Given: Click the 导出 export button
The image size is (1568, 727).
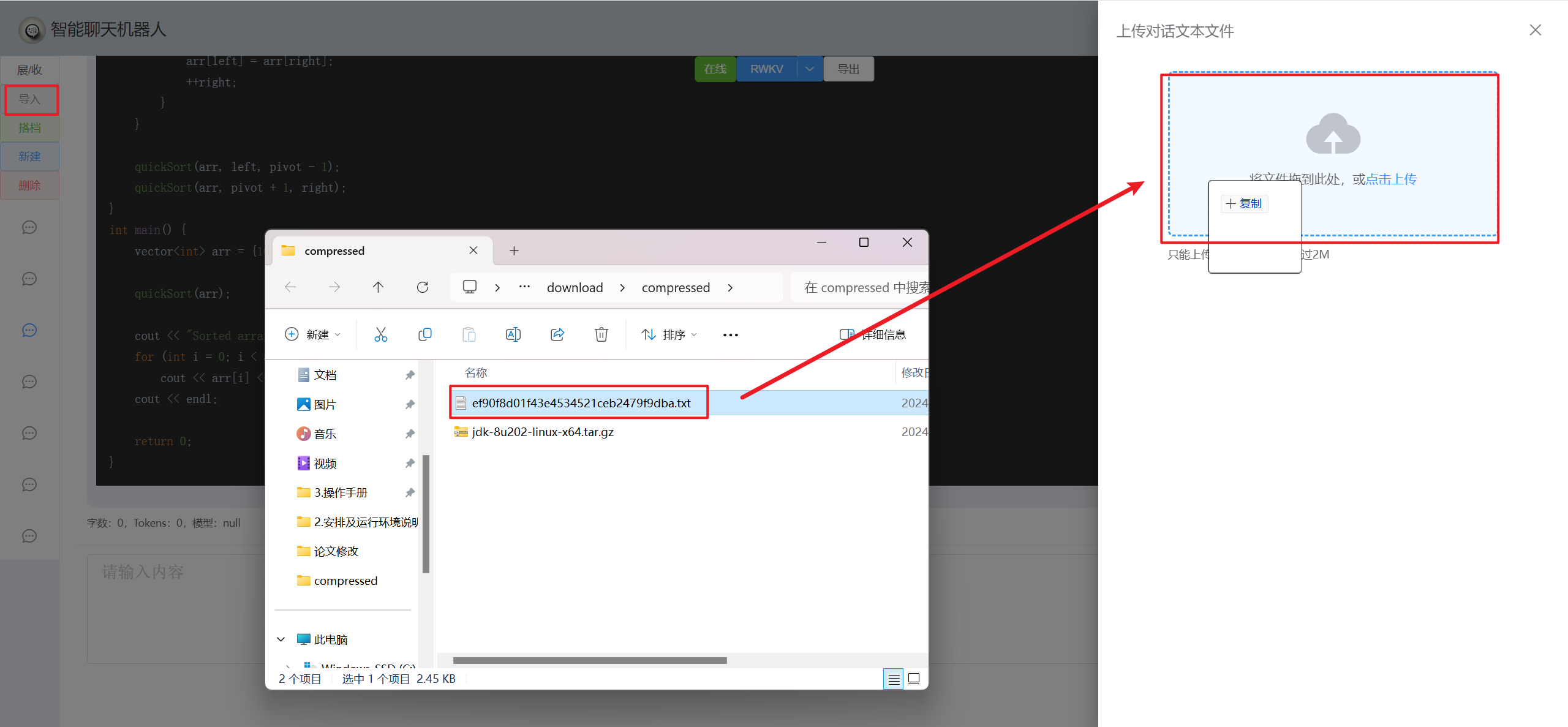Looking at the screenshot, I should [x=848, y=69].
